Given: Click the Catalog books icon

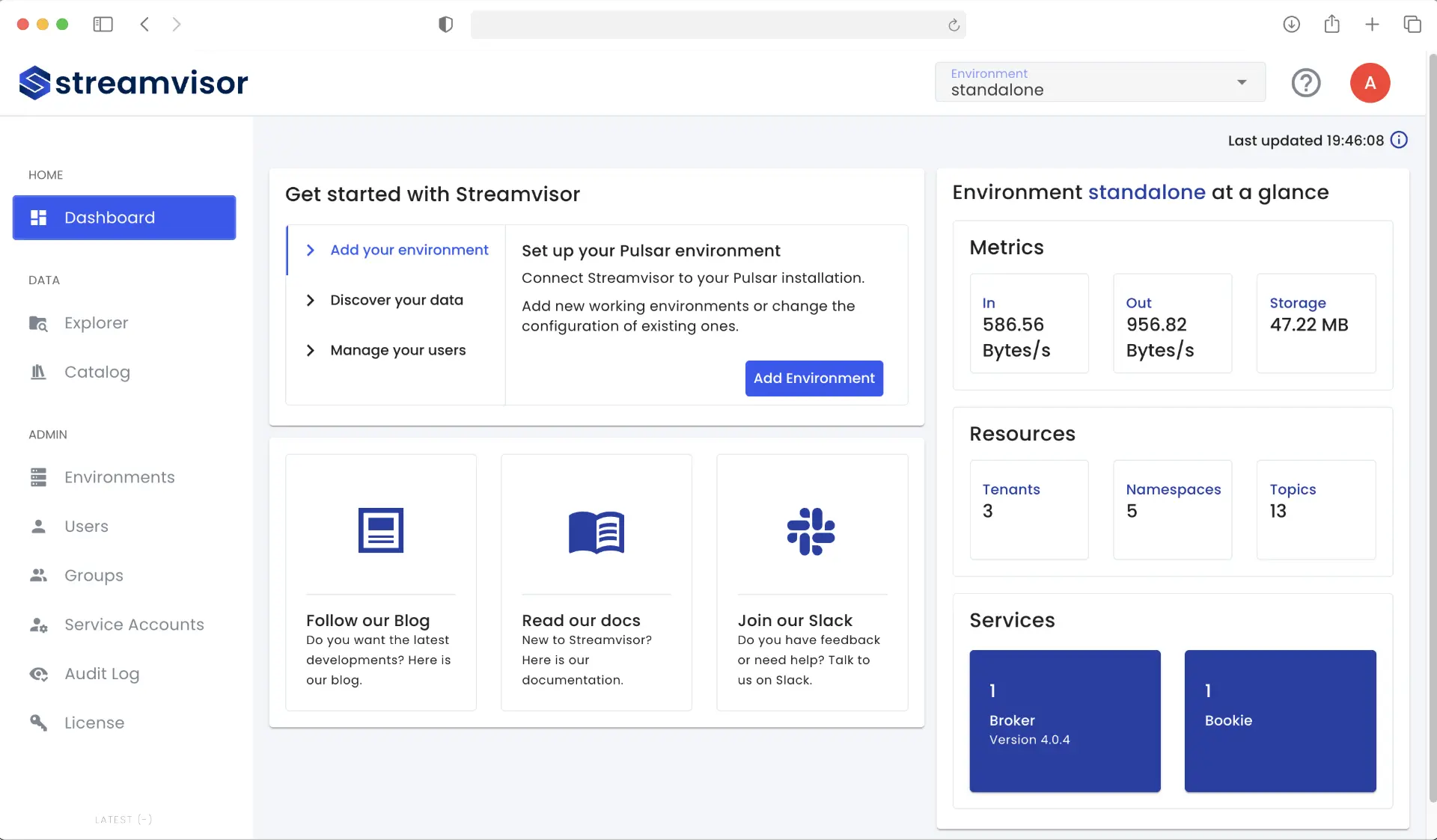Looking at the screenshot, I should pyautogui.click(x=38, y=372).
